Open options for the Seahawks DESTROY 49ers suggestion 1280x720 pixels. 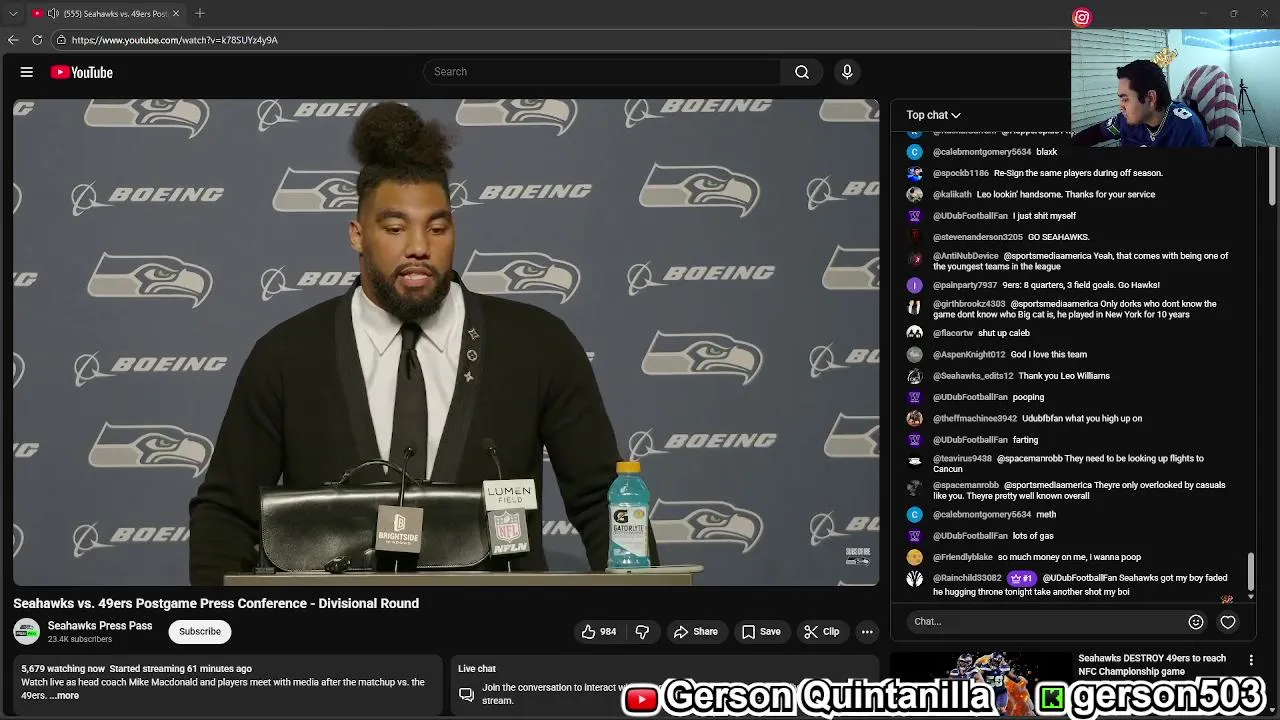coord(1251,660)
